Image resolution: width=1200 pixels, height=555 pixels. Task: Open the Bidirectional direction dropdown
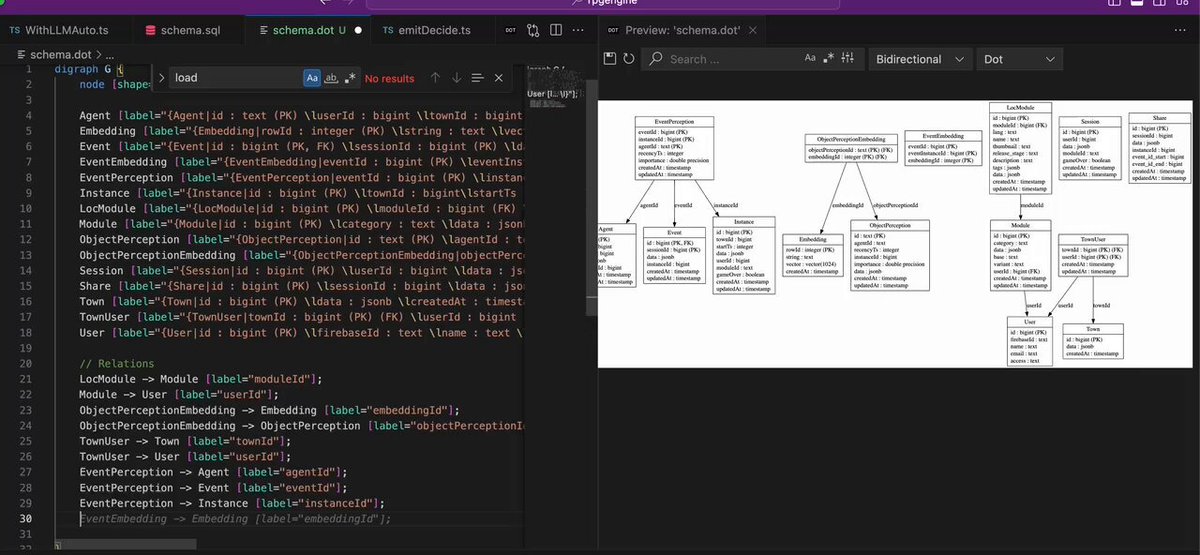pos(920,59)
